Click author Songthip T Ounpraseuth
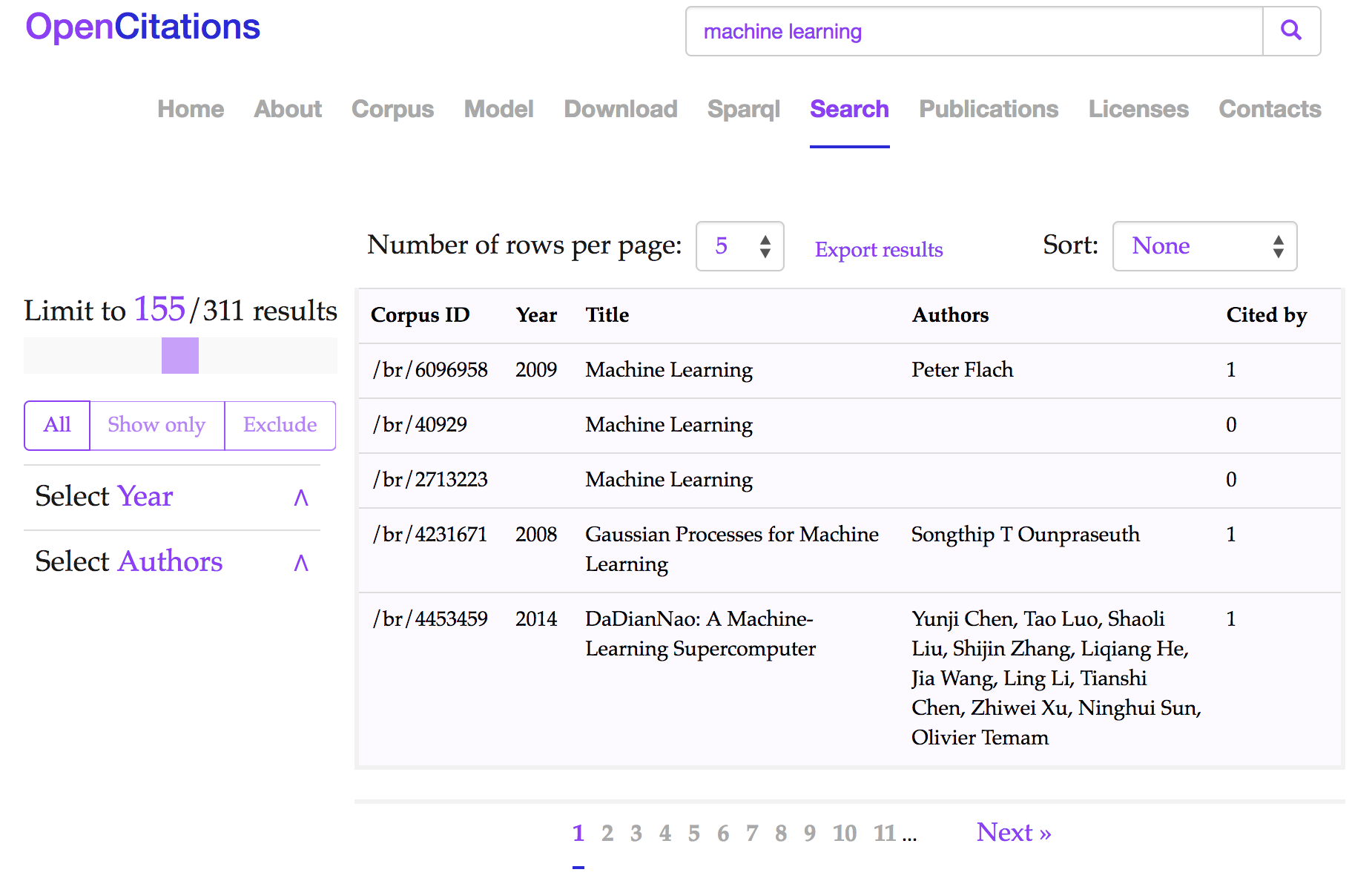The height and width of the screenshot is (878, 1372). [x=1026, y=535]
